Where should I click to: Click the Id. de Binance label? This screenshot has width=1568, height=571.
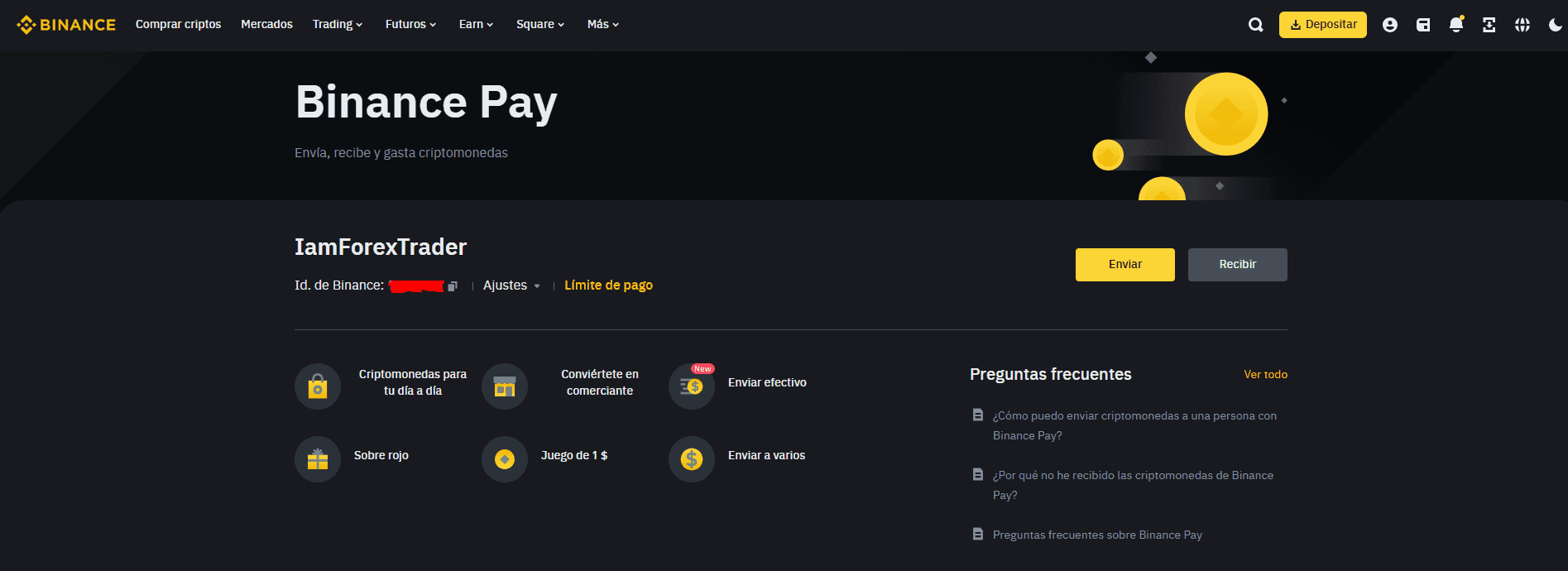pos(339,285)
